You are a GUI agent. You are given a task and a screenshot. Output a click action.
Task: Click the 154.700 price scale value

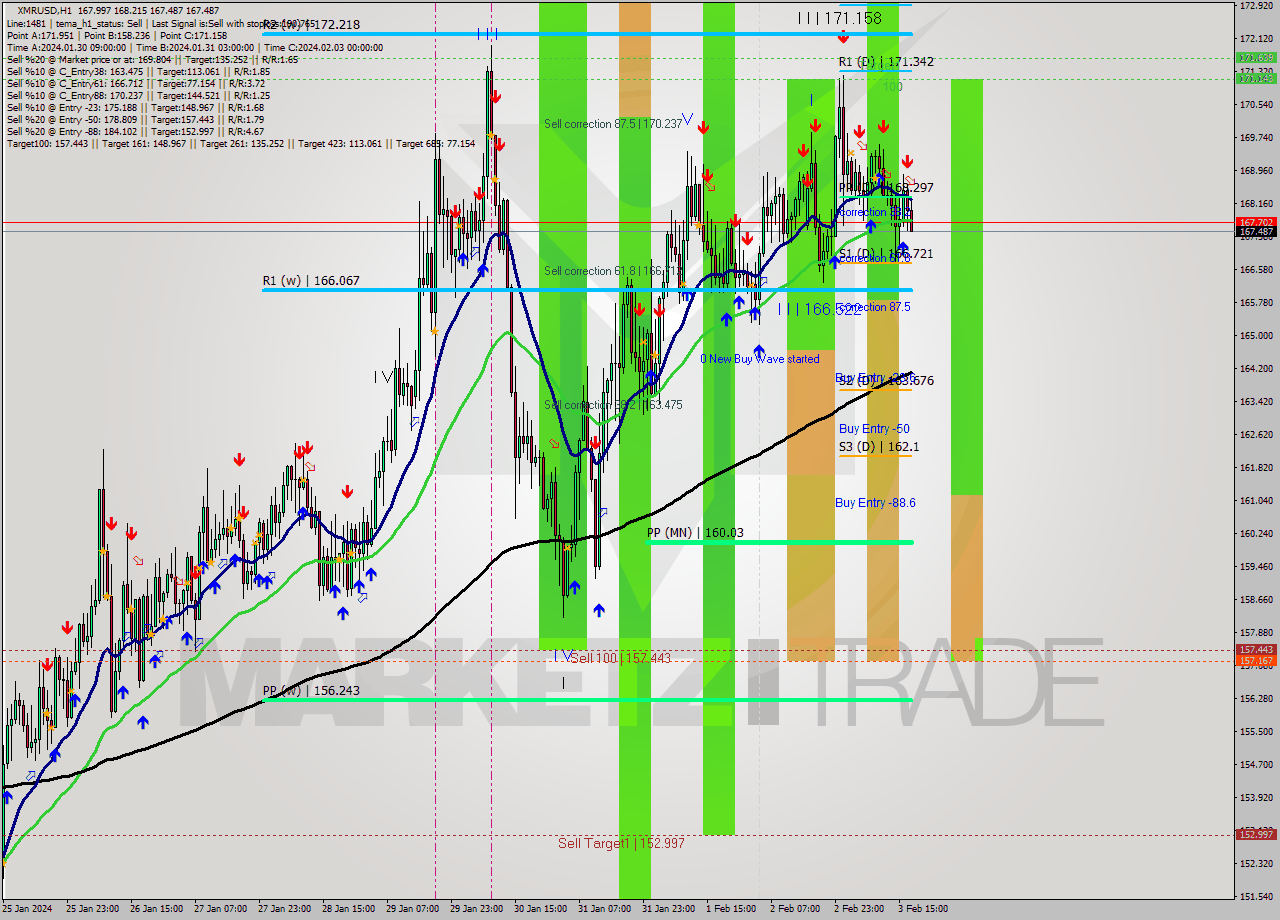[x=1256, y=765]
